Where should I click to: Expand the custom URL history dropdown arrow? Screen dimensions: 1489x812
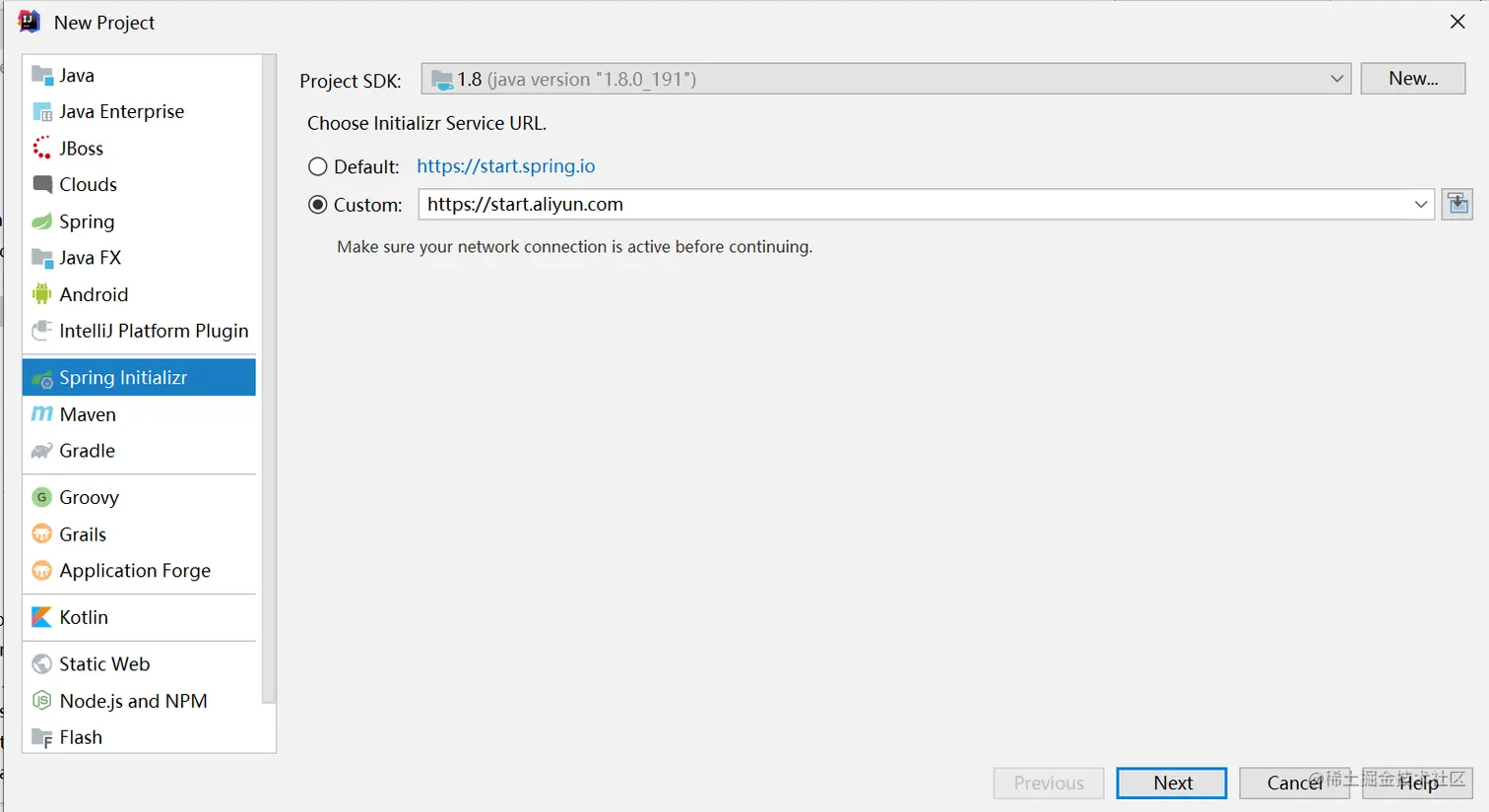coord(1420,205)
